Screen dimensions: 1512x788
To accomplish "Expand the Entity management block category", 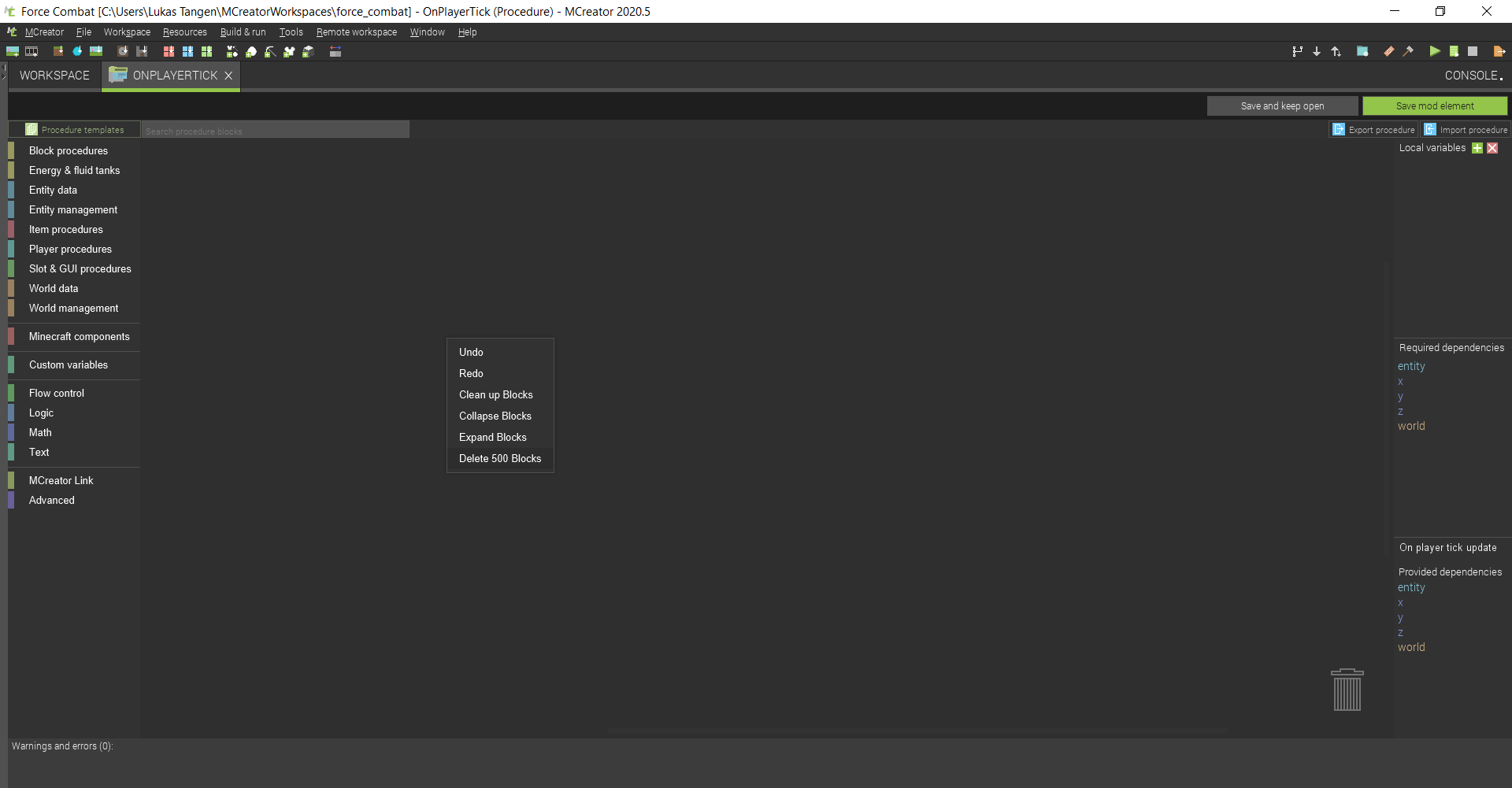I will click(x=72, y=209).
